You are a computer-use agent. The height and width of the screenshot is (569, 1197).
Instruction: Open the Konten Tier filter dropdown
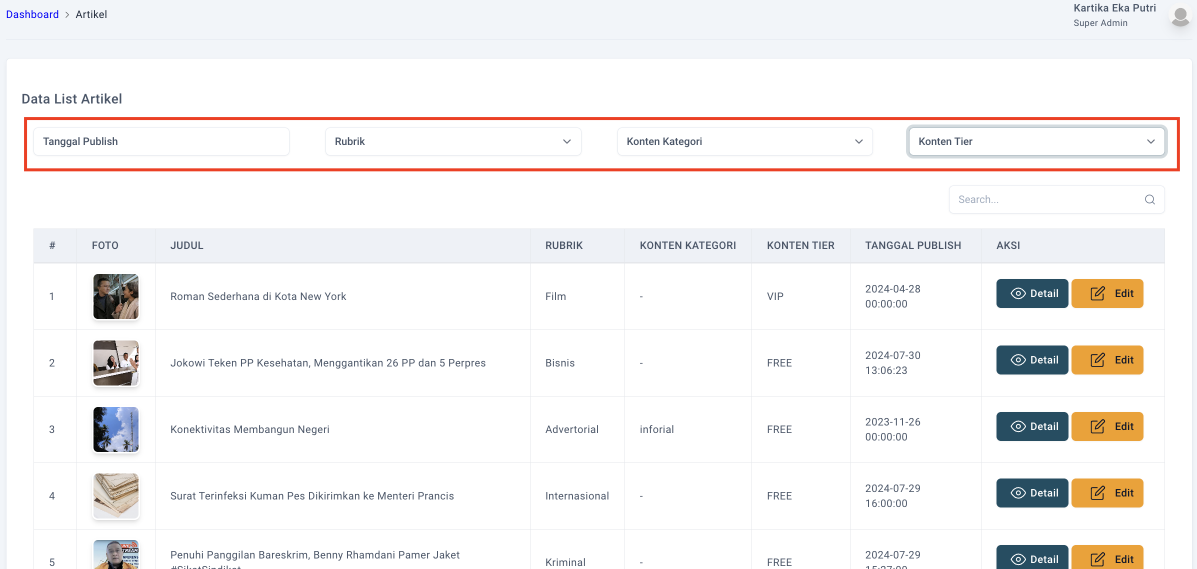(x=1037, y=141)
